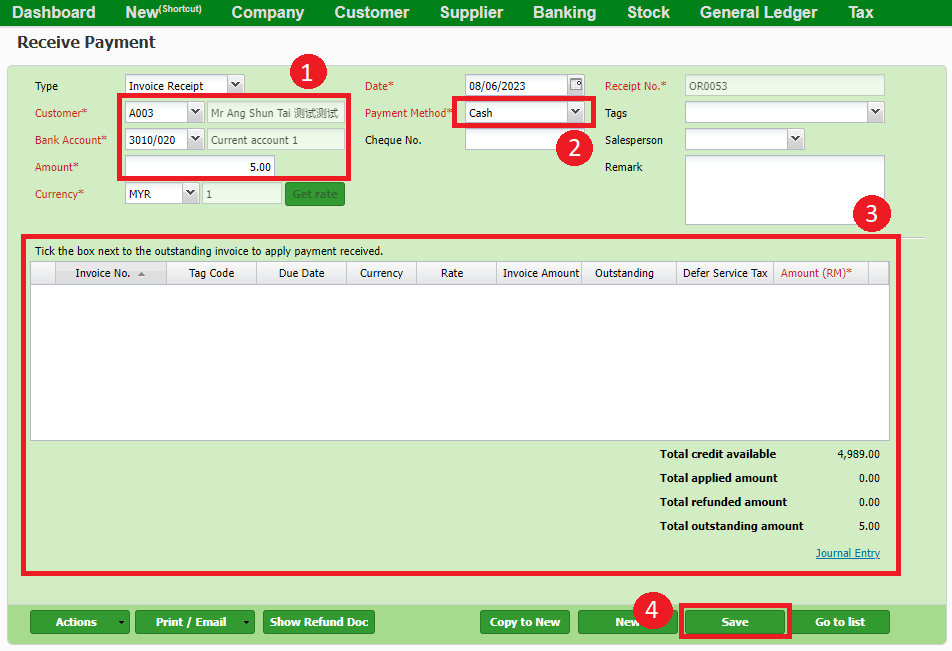Open the Tags dropdown
This screenshot has height=651, width=952.
click(875, 113)
